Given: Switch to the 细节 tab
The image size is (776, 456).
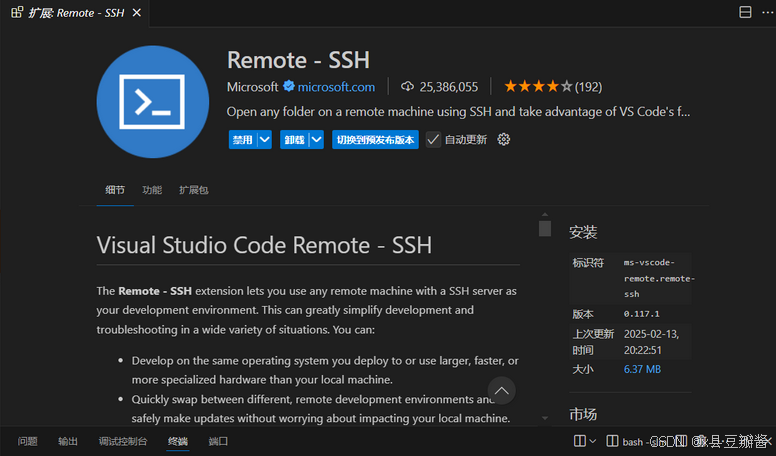Looking at the screenshot, I should 115,190.
